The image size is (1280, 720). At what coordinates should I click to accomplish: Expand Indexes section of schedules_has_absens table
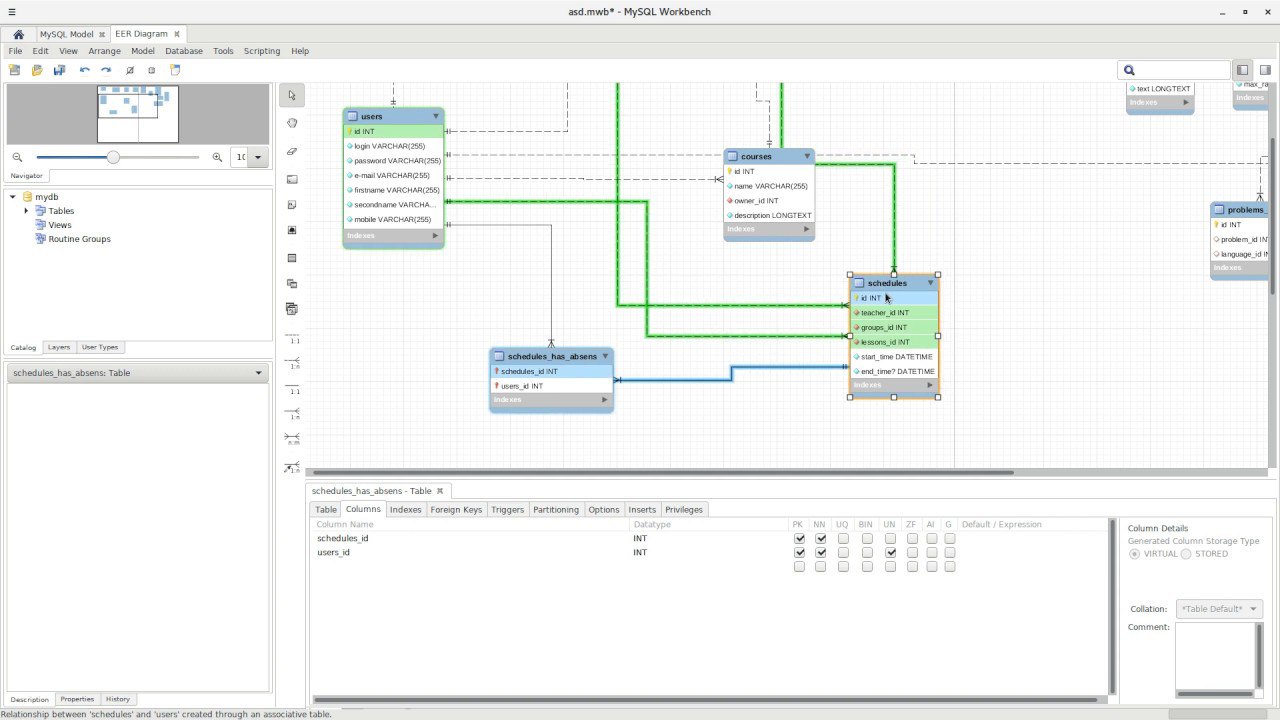click(604, 400)
